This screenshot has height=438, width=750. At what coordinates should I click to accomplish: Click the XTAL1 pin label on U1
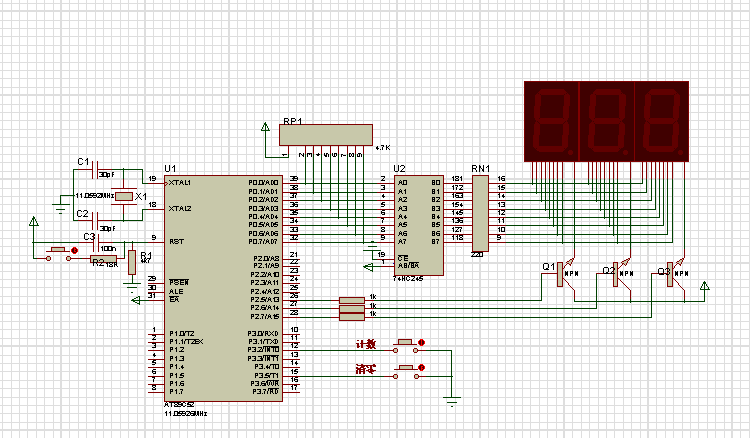(x=180, y=183)
